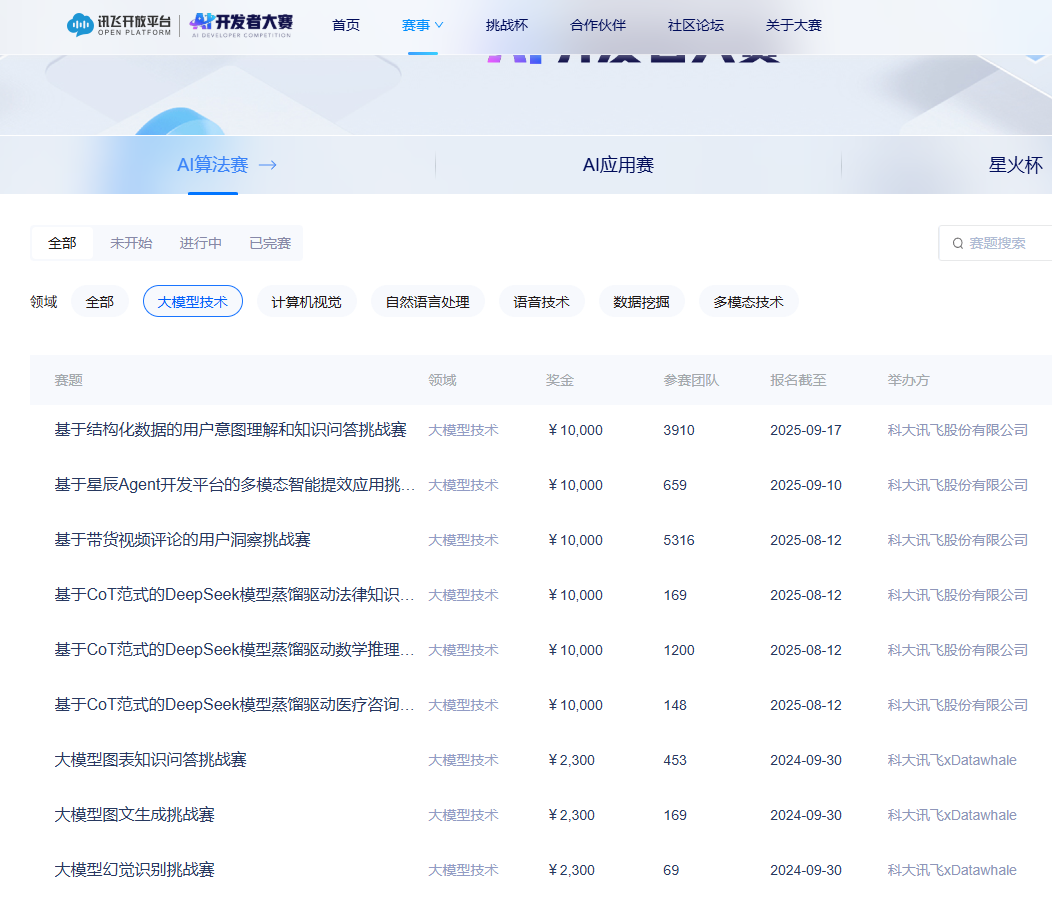
Task: Click team count 453
Action: (675, 760)
